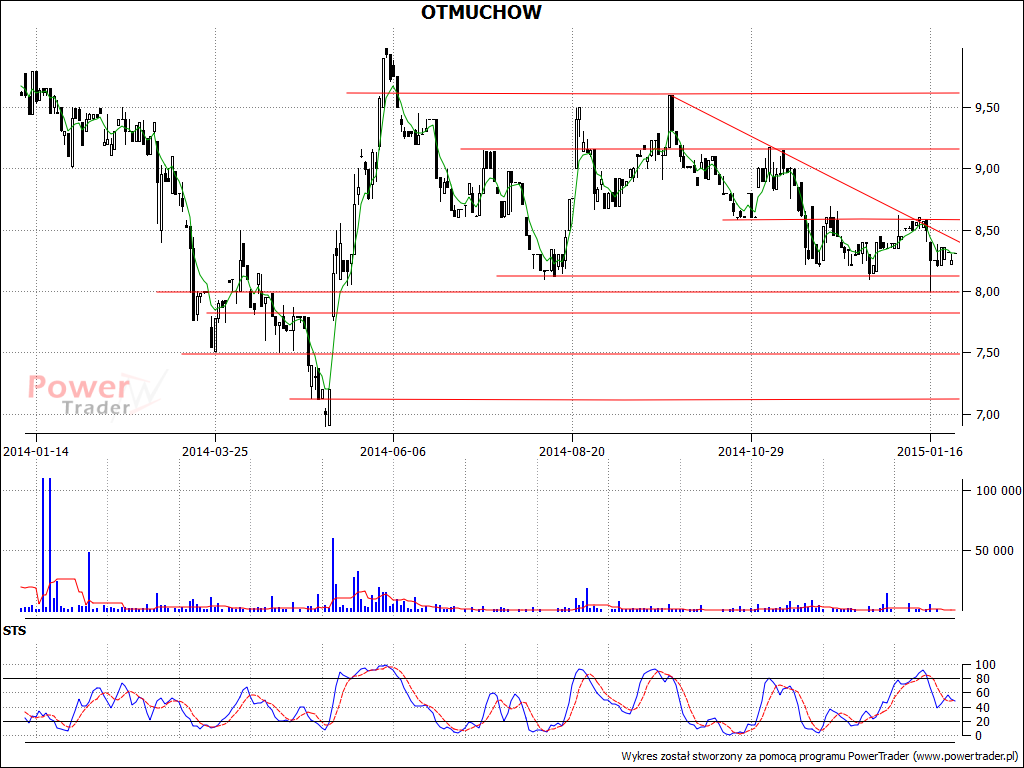Select the 2014-08-20 date label
The image size is (1024, 768).
[572, 451]
